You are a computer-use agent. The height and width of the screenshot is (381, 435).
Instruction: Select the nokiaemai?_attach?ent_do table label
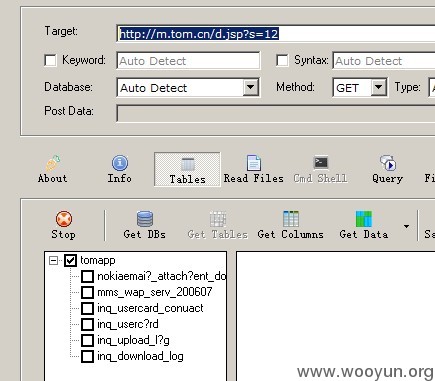pyautogui.click(x=161, y=276)
